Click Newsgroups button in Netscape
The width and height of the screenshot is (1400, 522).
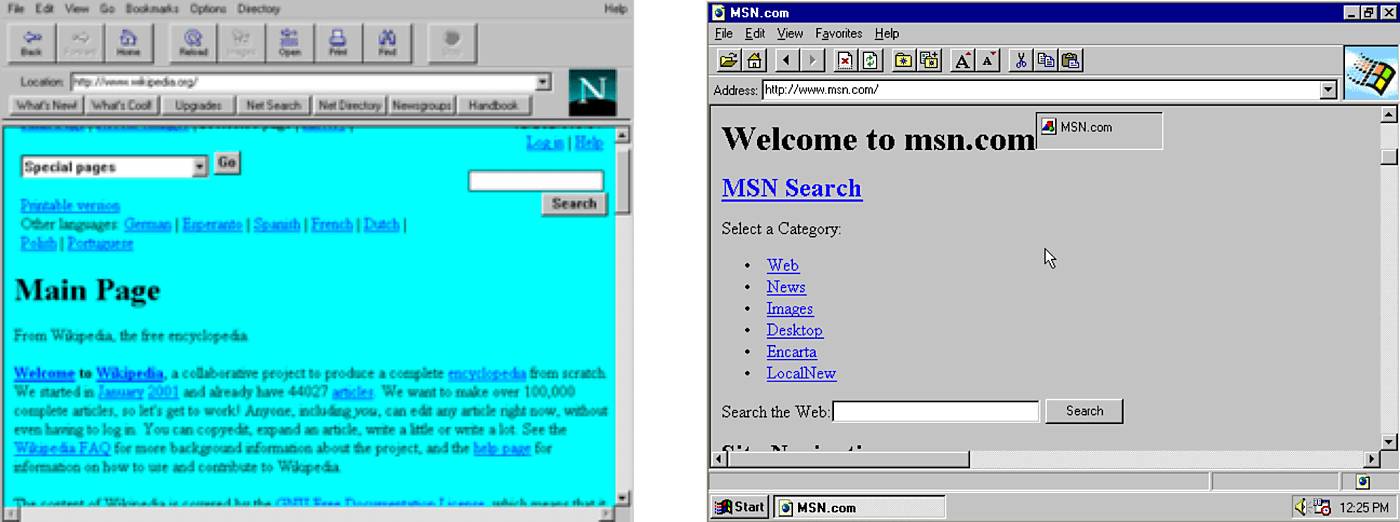pyautogui.click(x=422, y=105)
